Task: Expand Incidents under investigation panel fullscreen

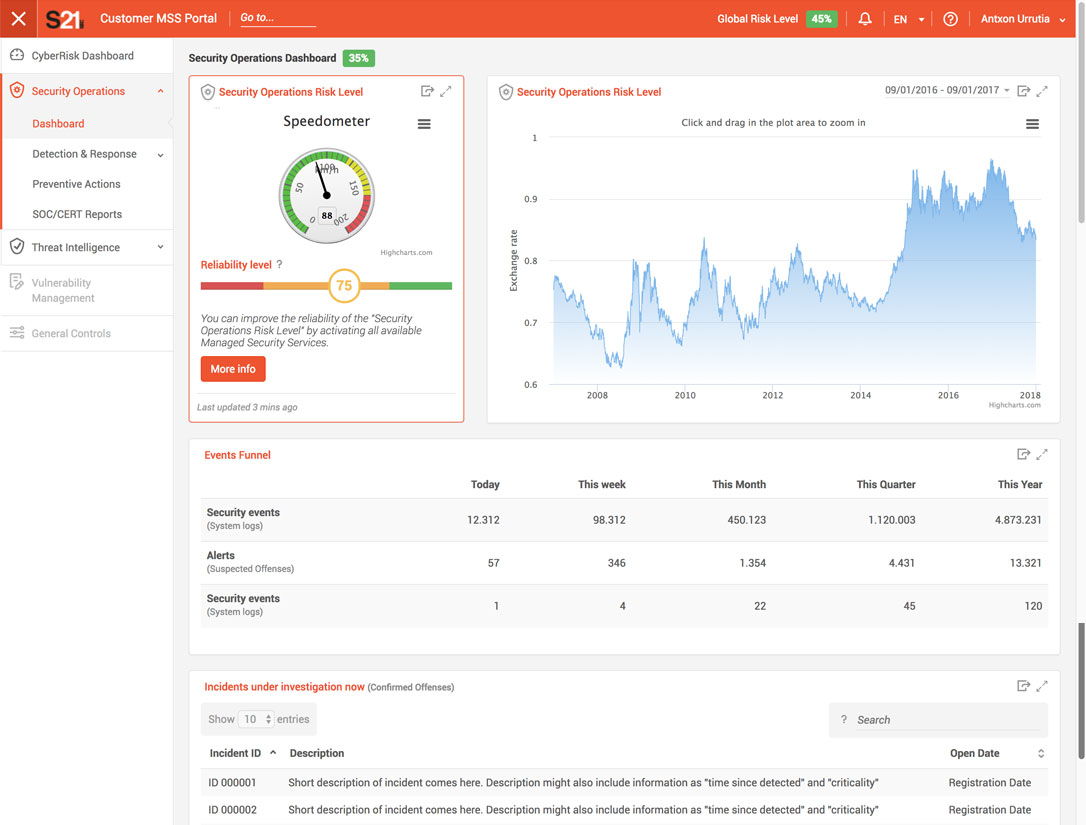Action: click(1042, 686)
